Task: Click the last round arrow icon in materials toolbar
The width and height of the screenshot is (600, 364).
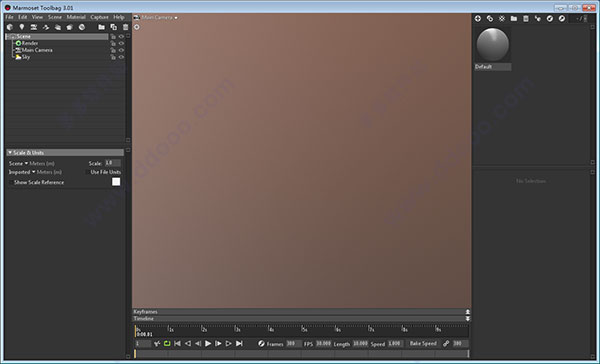Action: [561, 18]
